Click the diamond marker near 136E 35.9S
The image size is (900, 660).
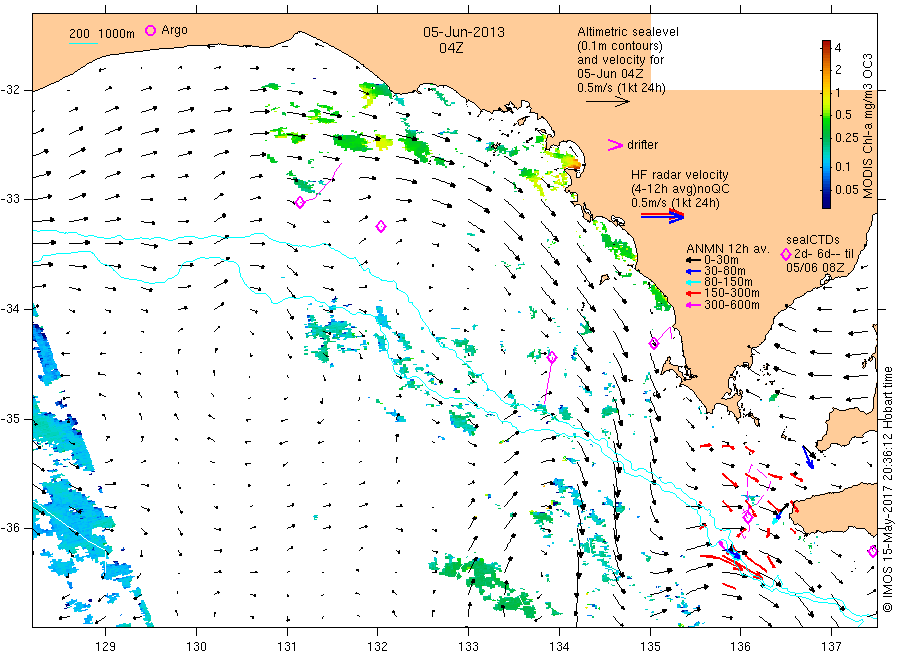pyautogui.click(x=747, y=517)
